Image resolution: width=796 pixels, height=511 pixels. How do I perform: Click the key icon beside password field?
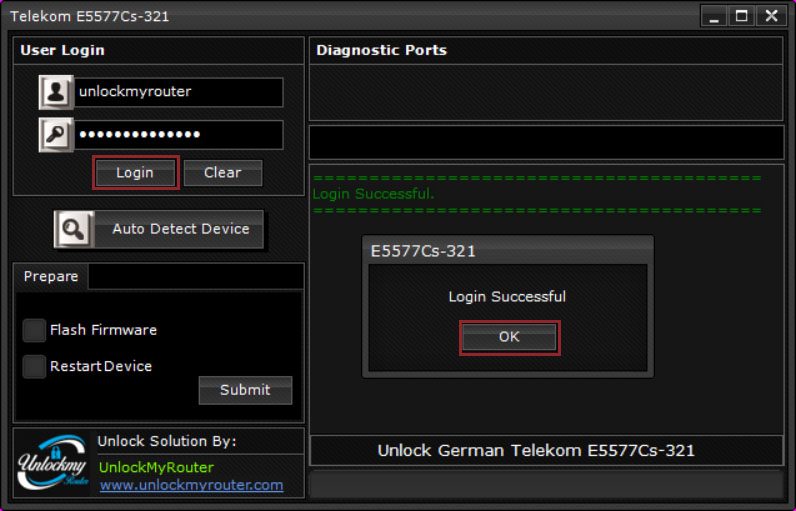click(x=56, y=136)
